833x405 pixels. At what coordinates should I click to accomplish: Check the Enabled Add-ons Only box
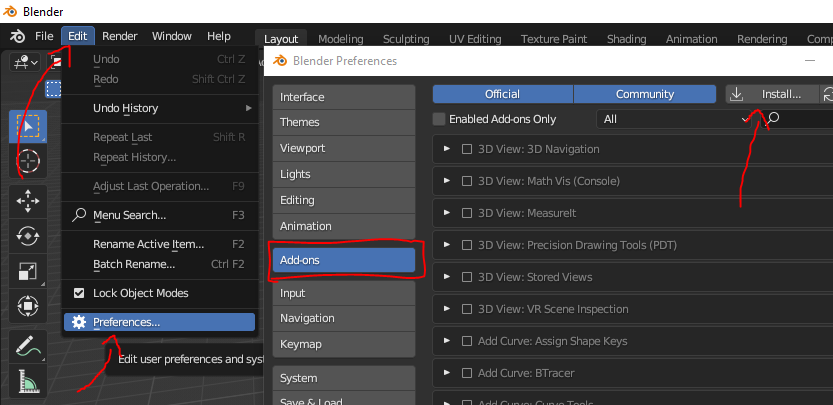click(439, 119)
